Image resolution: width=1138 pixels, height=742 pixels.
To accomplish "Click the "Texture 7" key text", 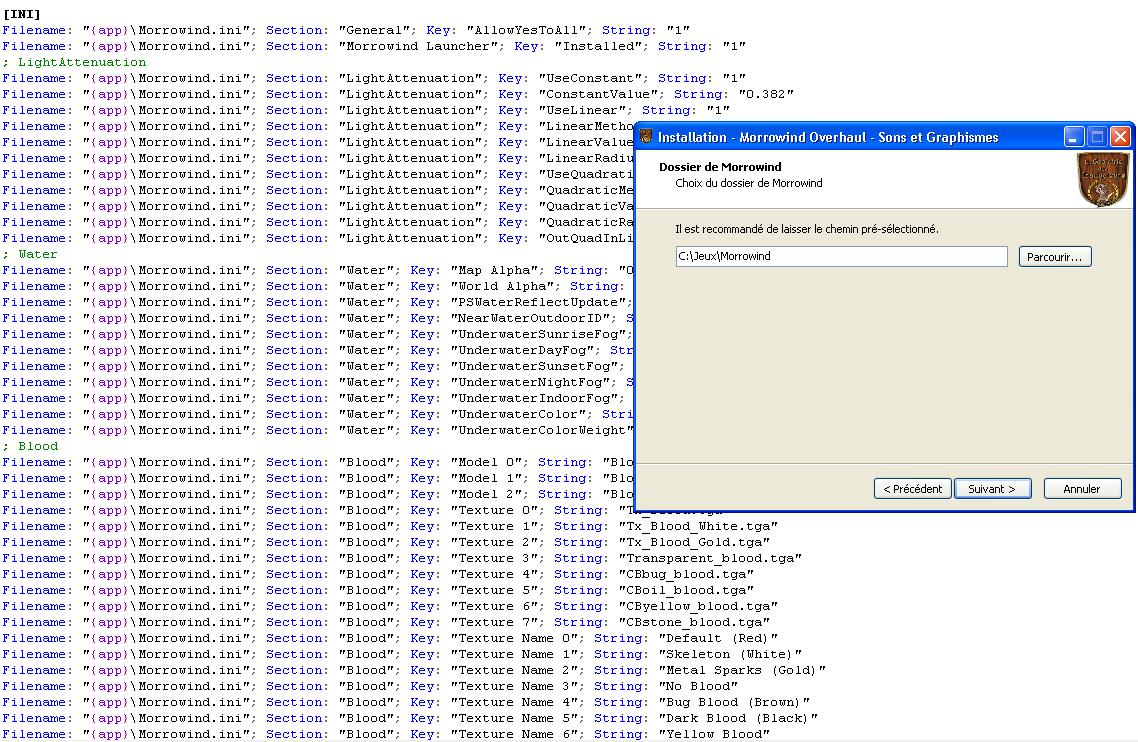I will point(494,622).
